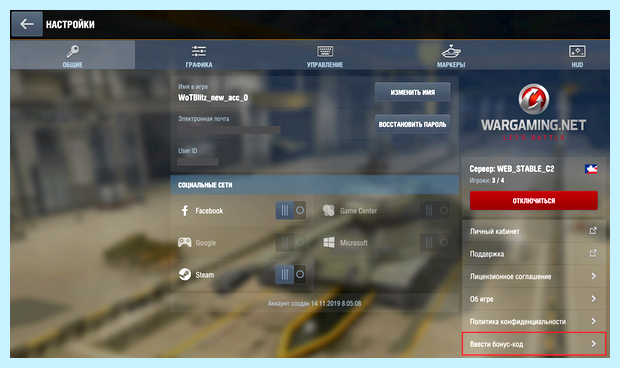620x368 pixels.
Task: Open Поддержка
Action: pyautogui.click(x=533, y=254)
